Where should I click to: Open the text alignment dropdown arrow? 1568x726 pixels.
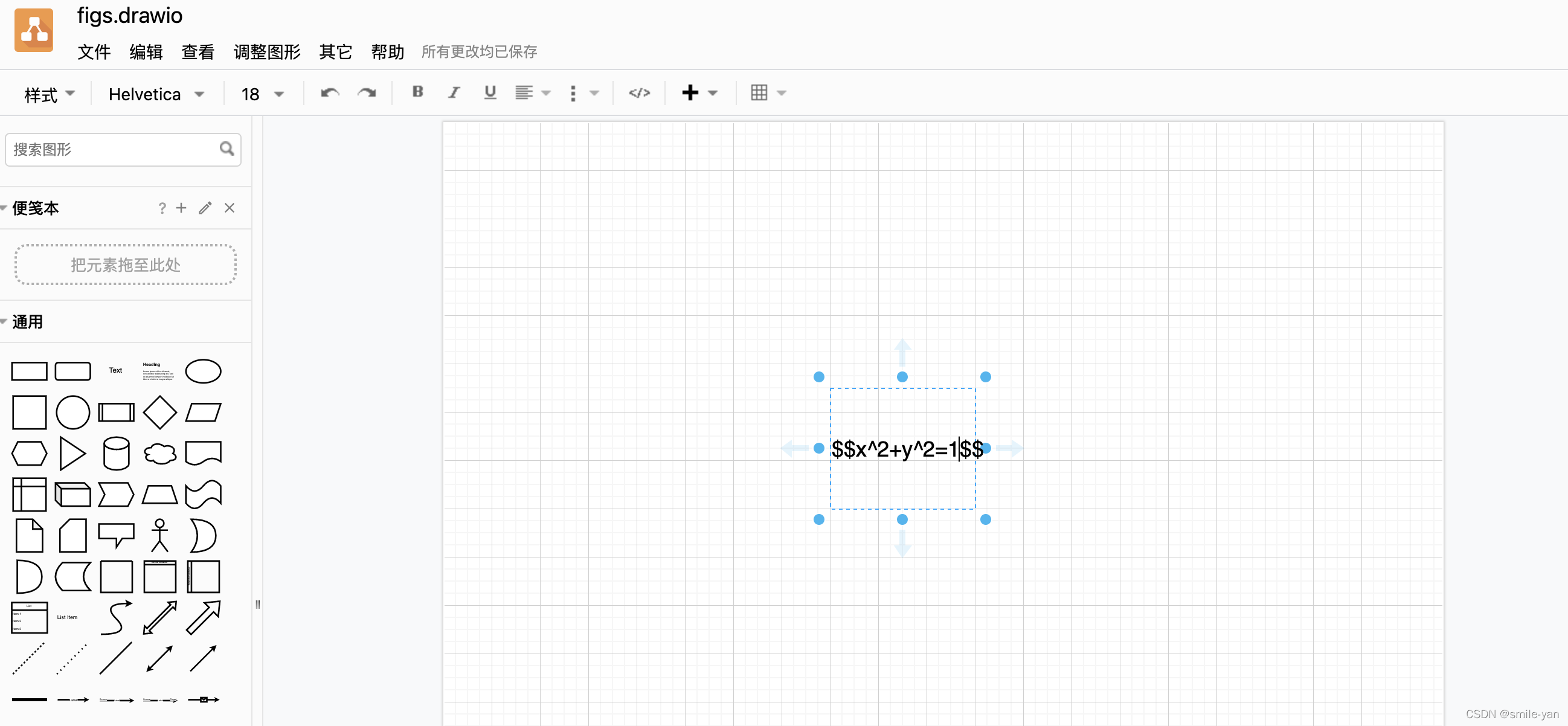coord(546,93)
